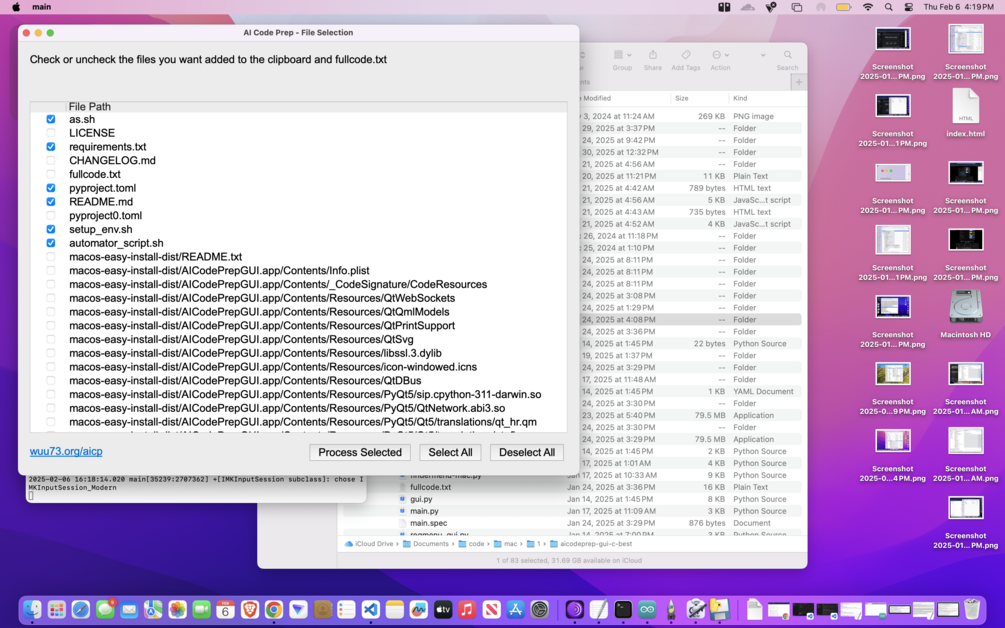Click Documents folder in Finder path bar
The width and height of the screenshot is (1005, 628).
click(x=426, y=543)
